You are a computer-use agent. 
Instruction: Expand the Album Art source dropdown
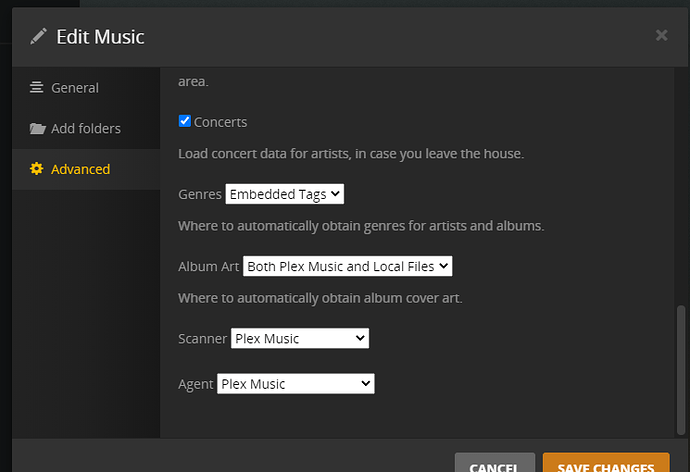click(x=348, y=266)
